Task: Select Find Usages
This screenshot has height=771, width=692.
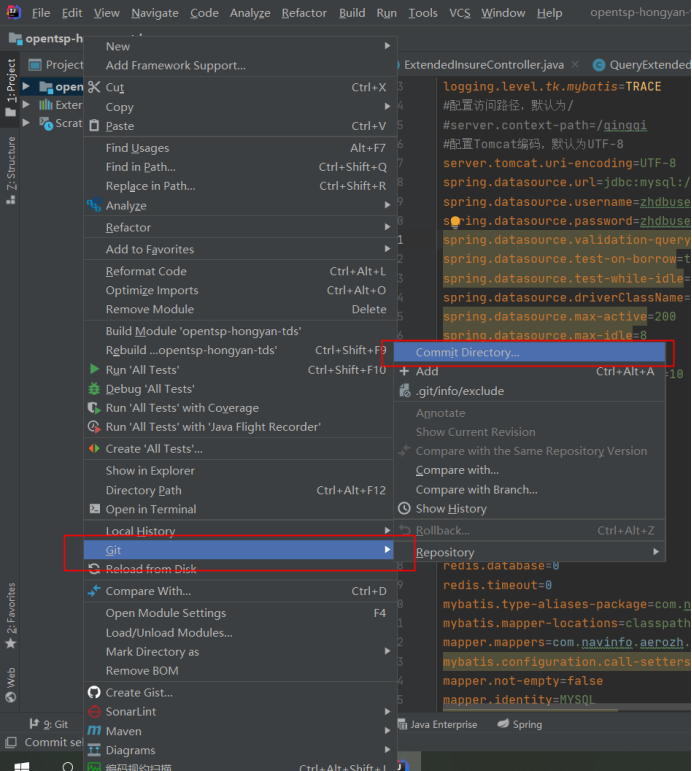Action: tap(240, 148)
